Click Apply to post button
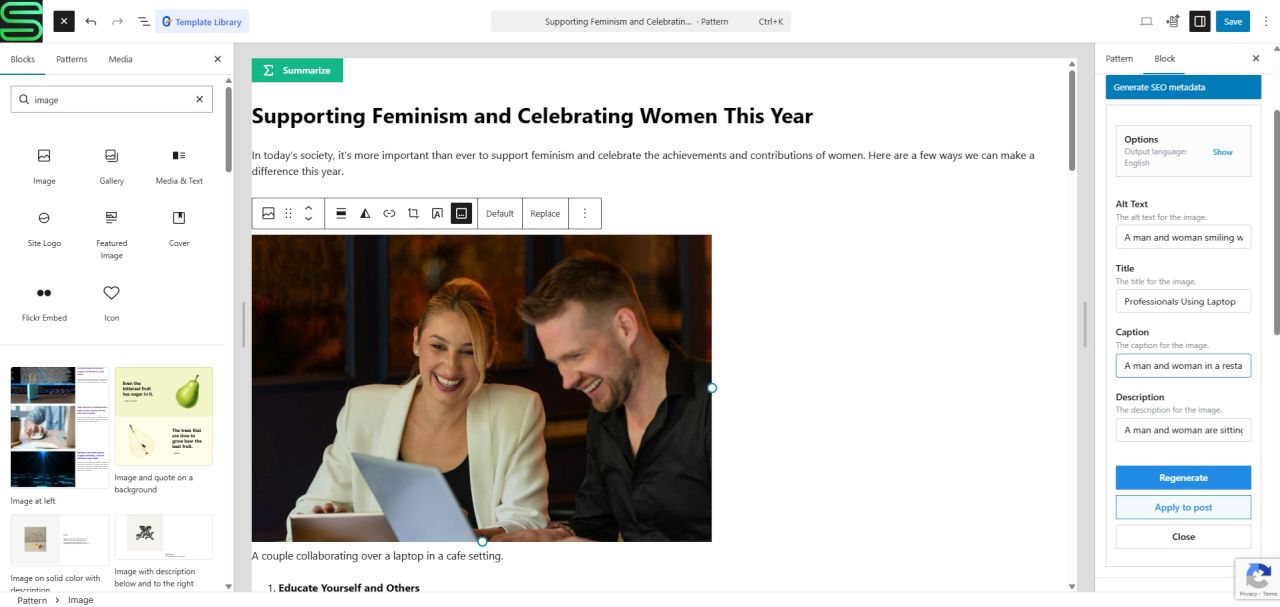The height and width of the screenshot is (607, 1280). click(1183, 507)
